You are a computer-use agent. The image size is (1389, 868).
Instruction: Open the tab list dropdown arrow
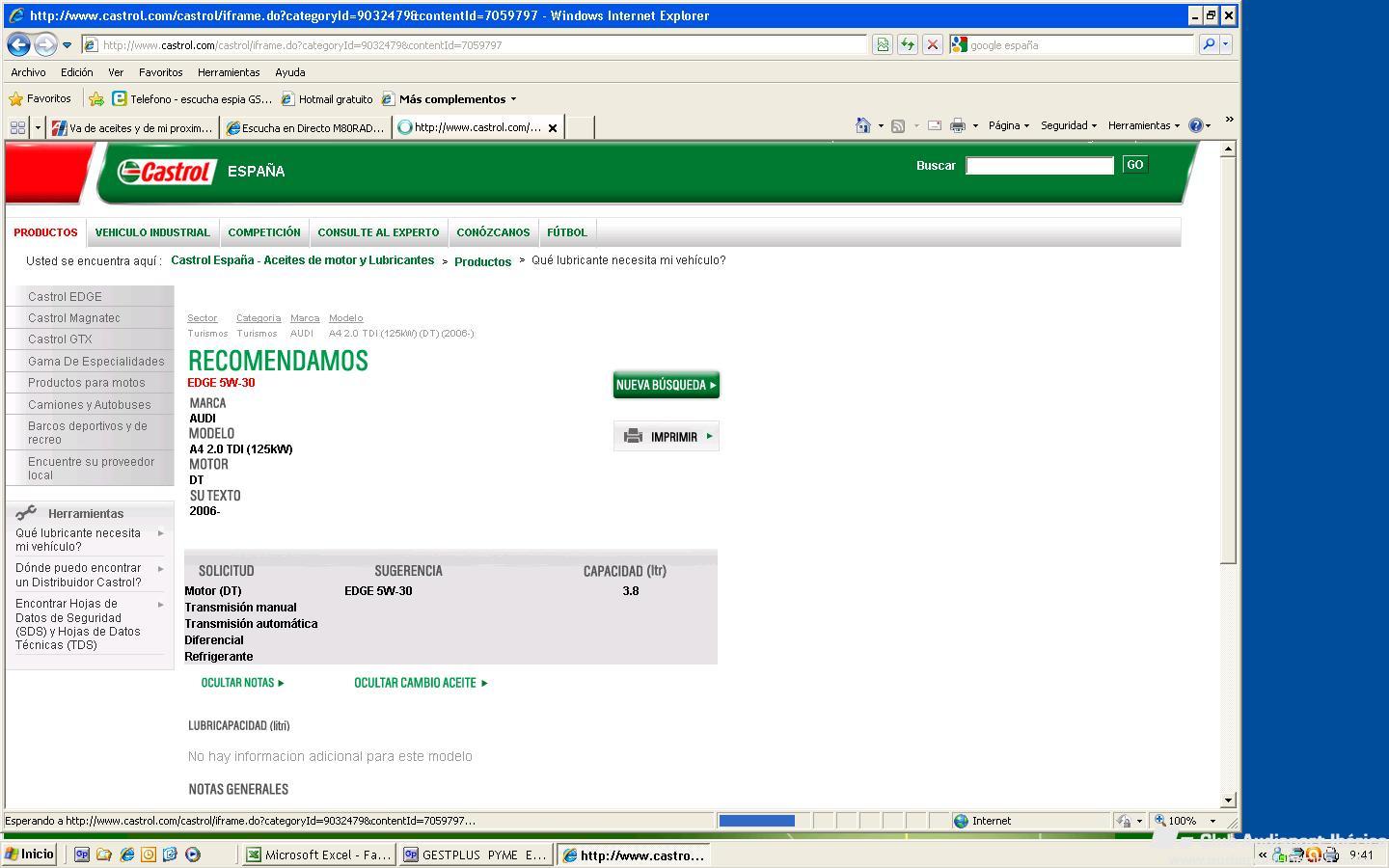tap(38, 127)
